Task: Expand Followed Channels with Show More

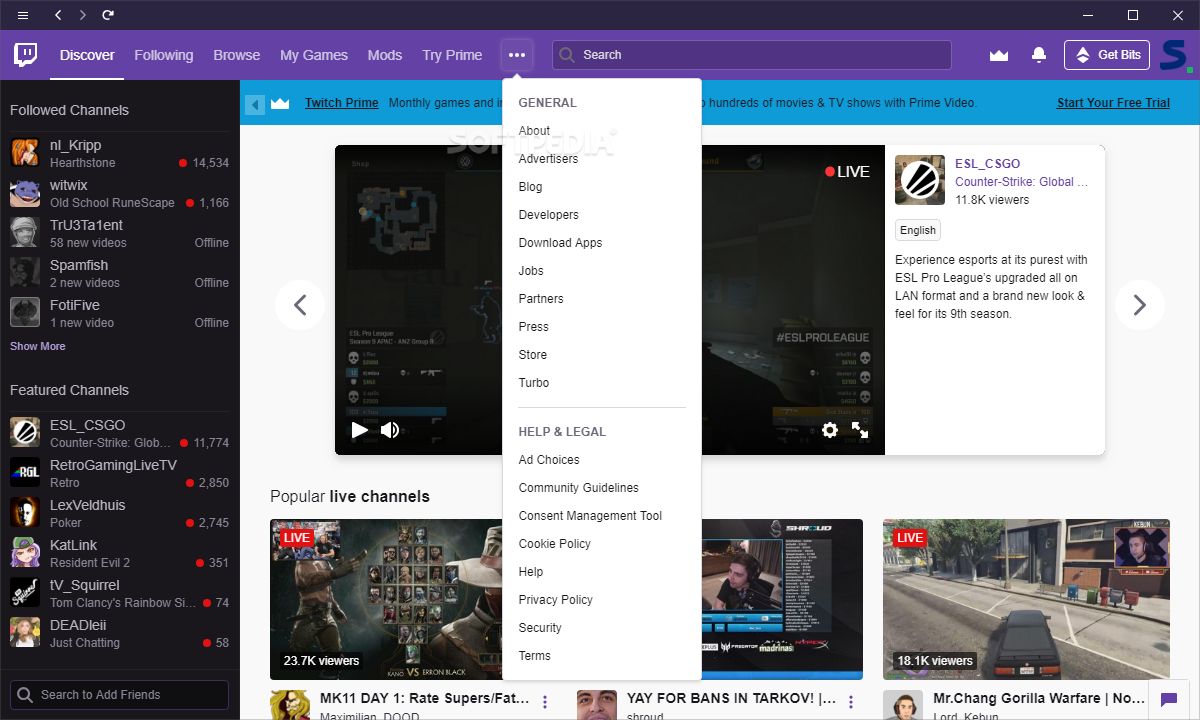Action: point(38,346)
